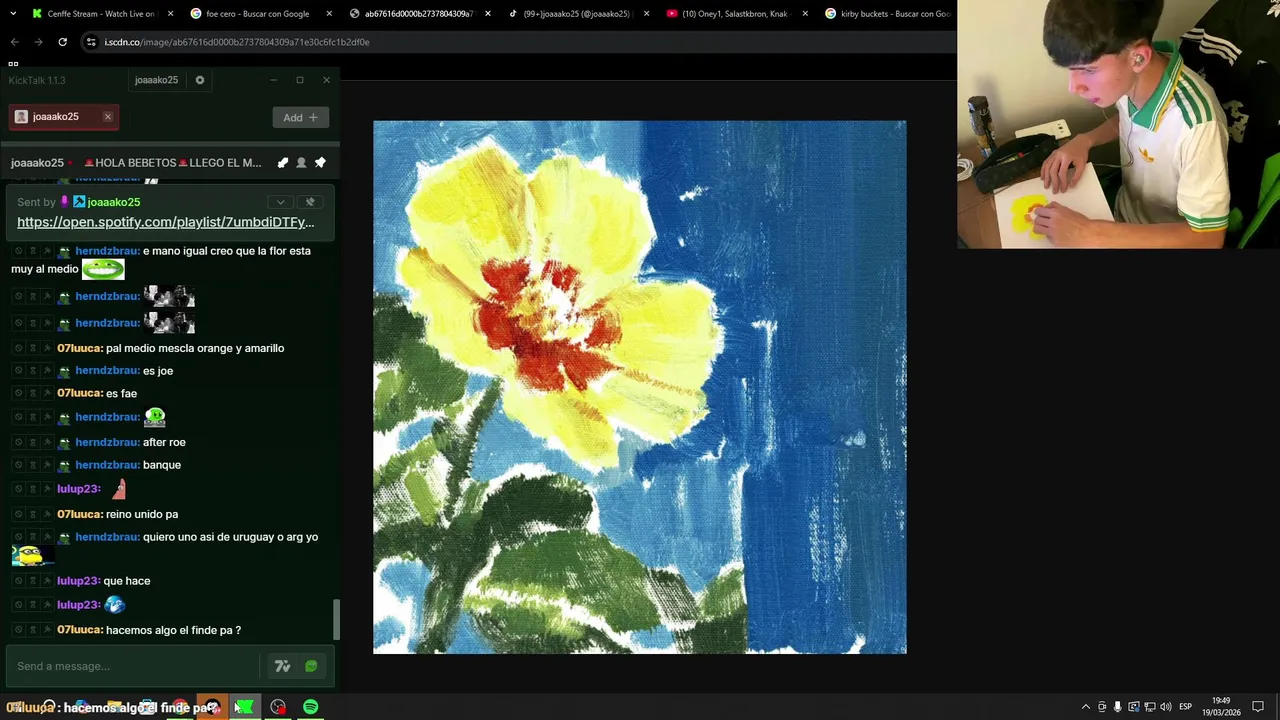The width and height of the screenshot is (1280, 720).
Task: Timeout icon on 'es joe' message
Action: click(32, 371)
